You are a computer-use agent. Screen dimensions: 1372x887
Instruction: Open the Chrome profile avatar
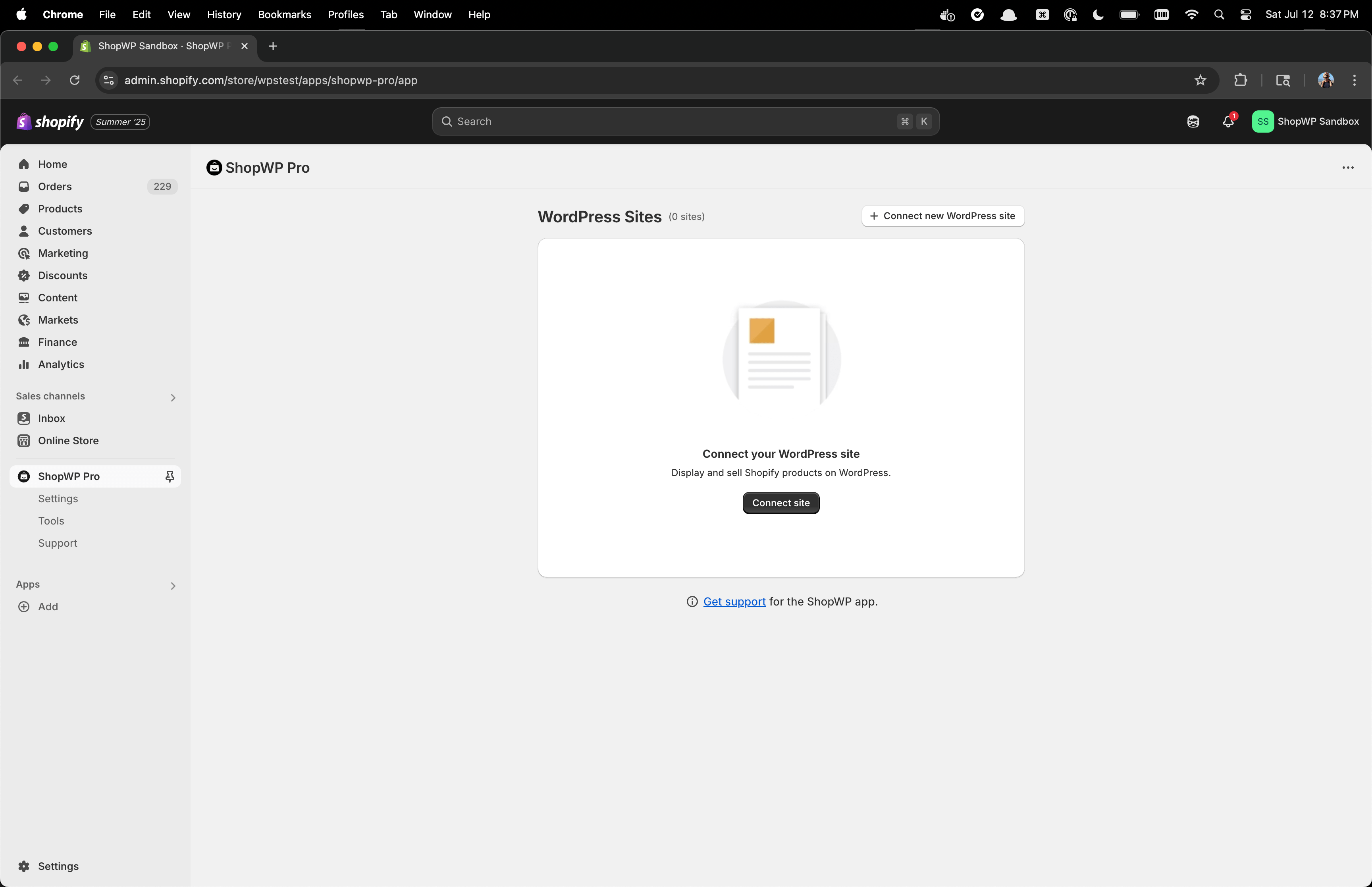coord(1326,80)
